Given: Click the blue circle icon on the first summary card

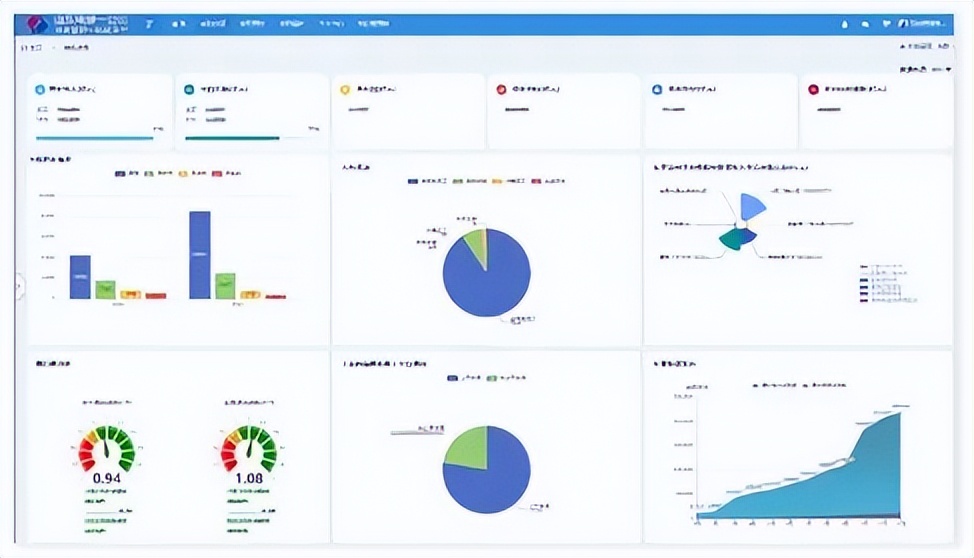Looking at the screenshot, I should pos(40,89).
